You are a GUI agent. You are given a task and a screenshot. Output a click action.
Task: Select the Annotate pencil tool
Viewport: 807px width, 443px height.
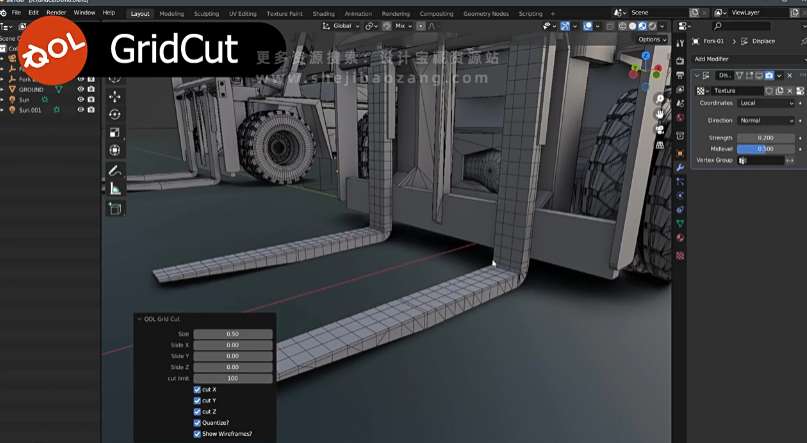tap(115, 170)
